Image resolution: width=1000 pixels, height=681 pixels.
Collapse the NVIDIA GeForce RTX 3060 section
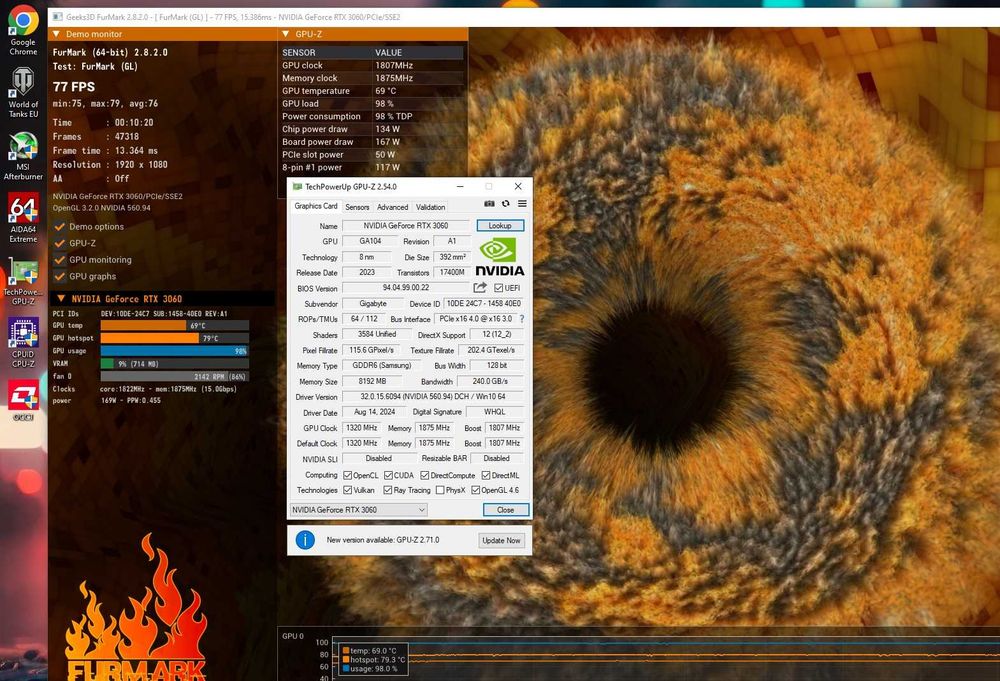(x=61, y=298)
